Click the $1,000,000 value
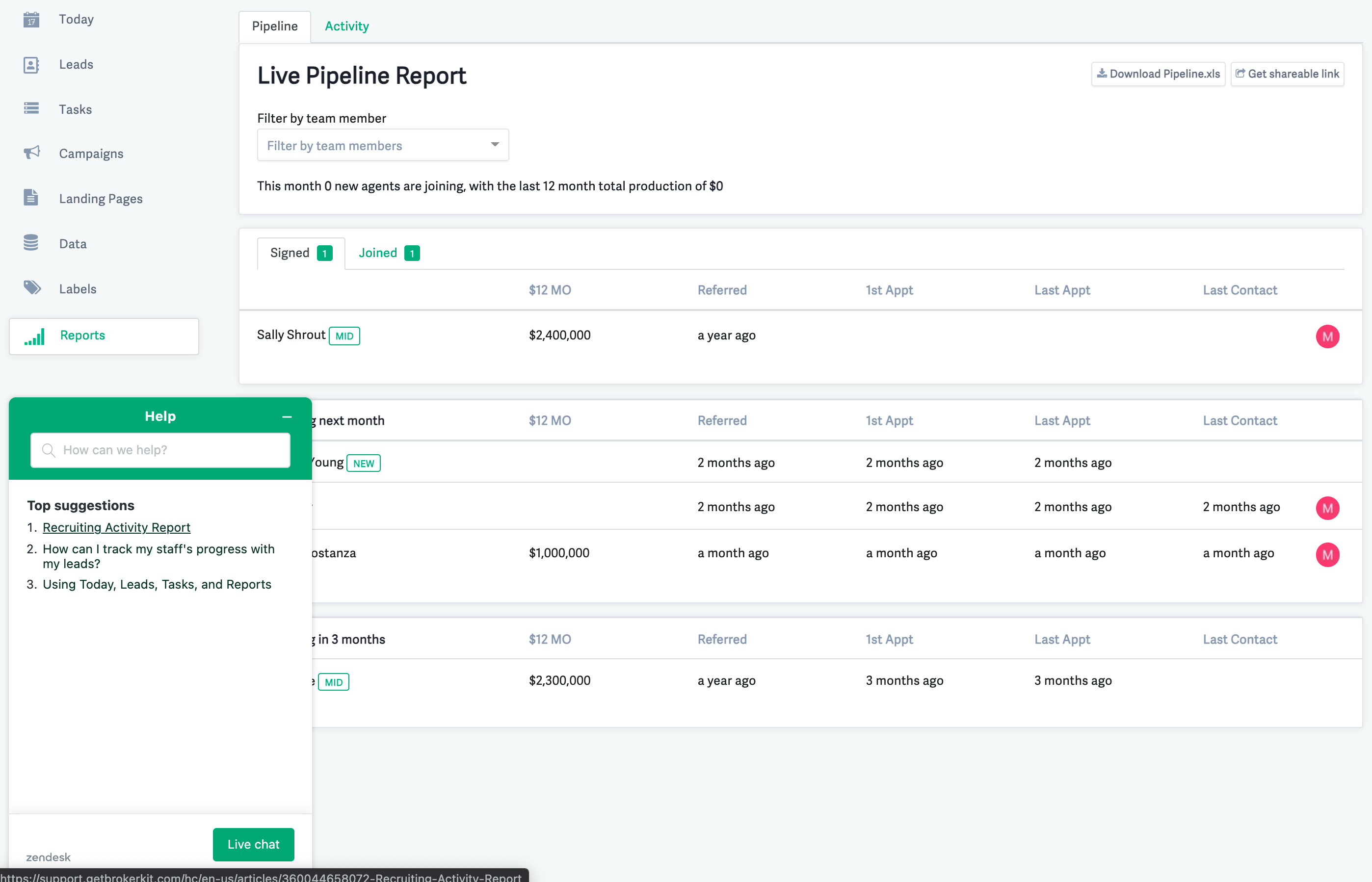Screen dimensions: 1372x882 click(558, 553)
